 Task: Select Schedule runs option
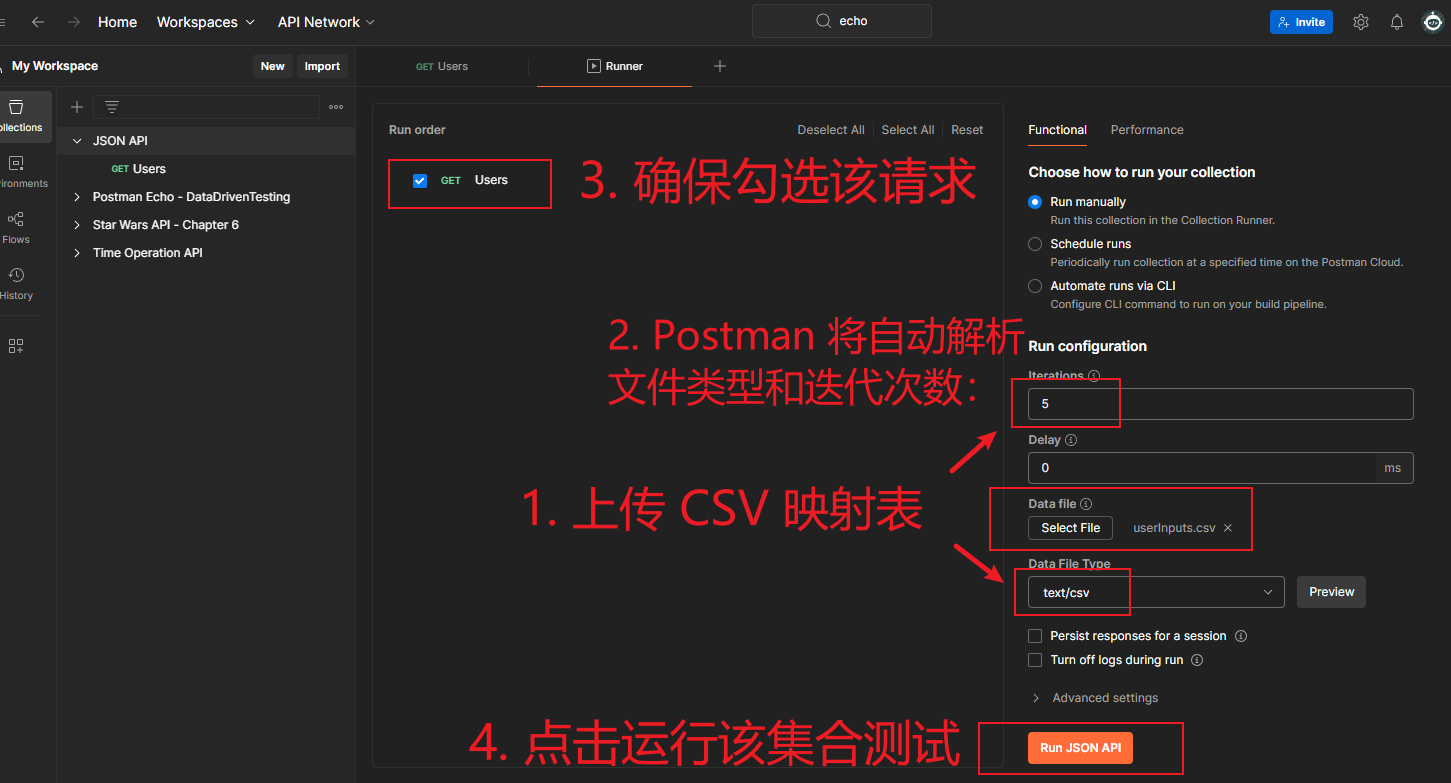pyautogui.click(x=1035, y=244)
